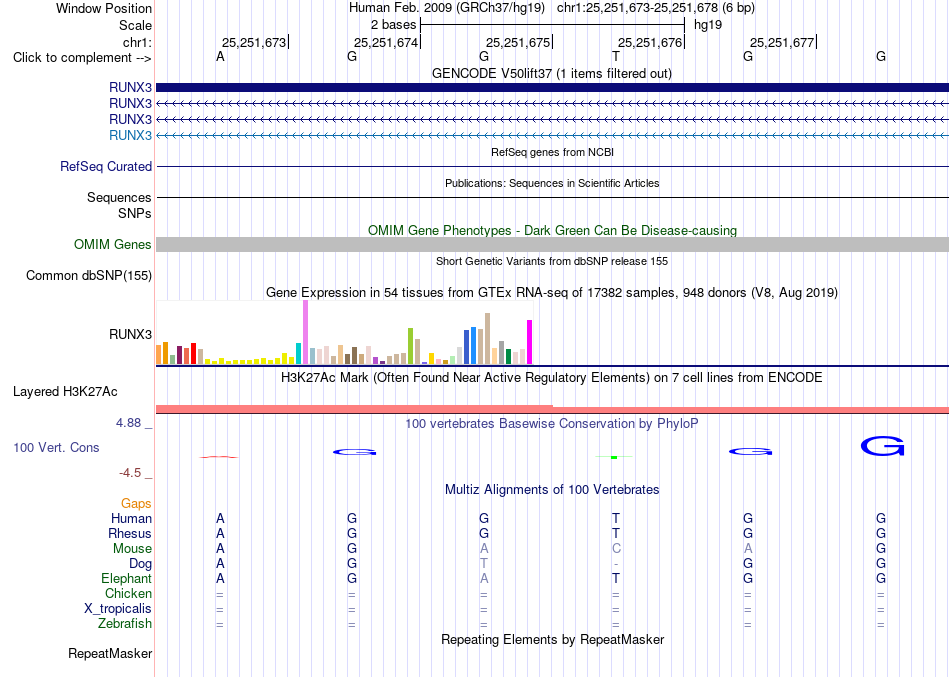Click the tall violet bar in GTEx chart

pos(305,332)
